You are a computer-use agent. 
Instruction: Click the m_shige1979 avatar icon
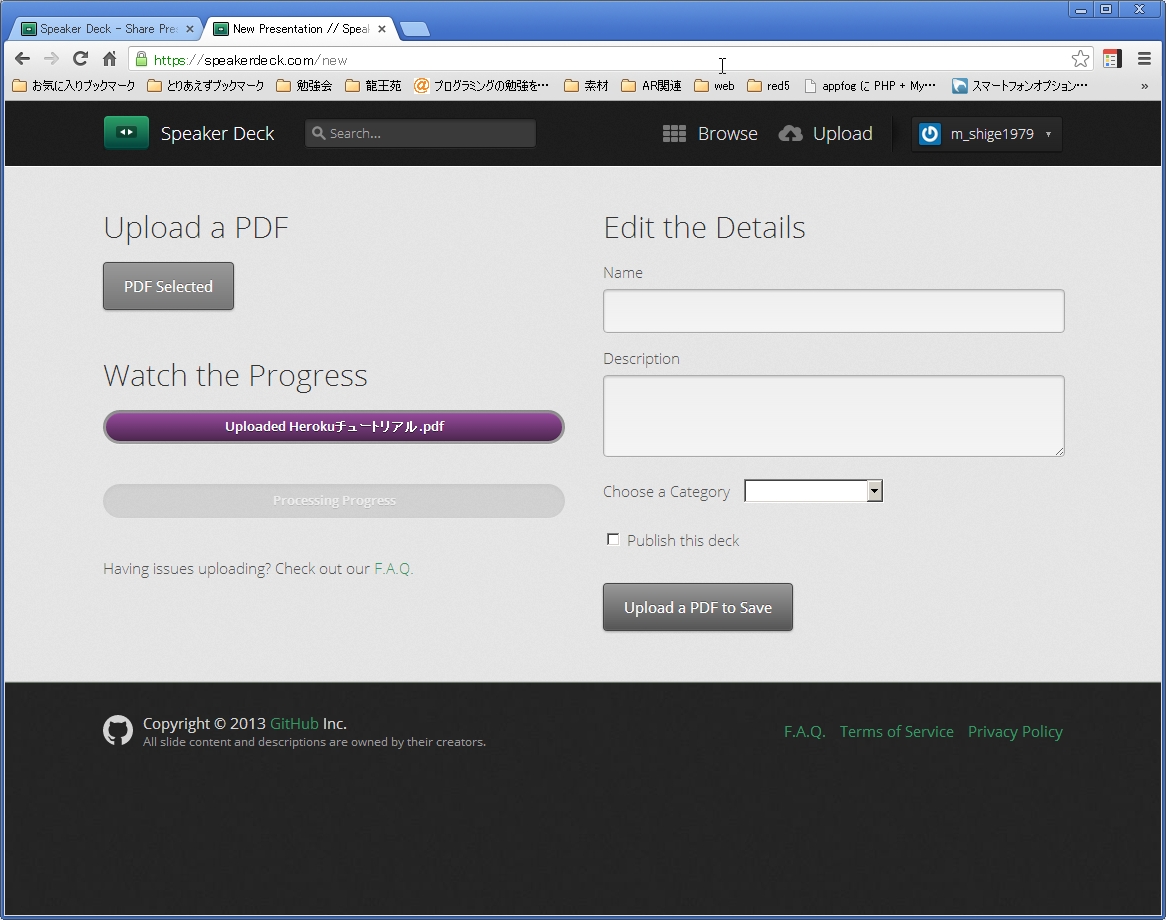930,134
